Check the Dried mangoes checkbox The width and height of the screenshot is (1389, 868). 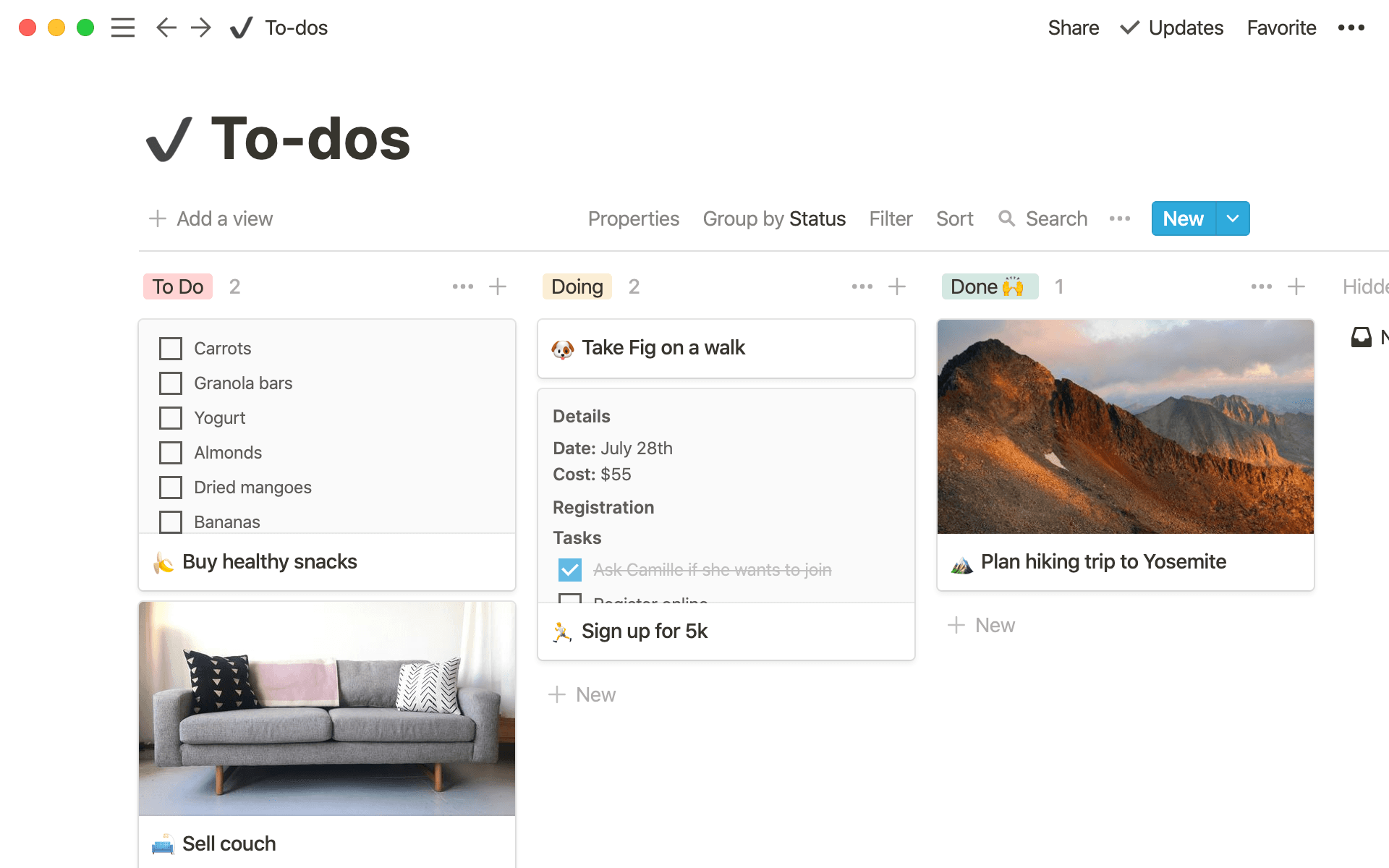pos(171,487)
